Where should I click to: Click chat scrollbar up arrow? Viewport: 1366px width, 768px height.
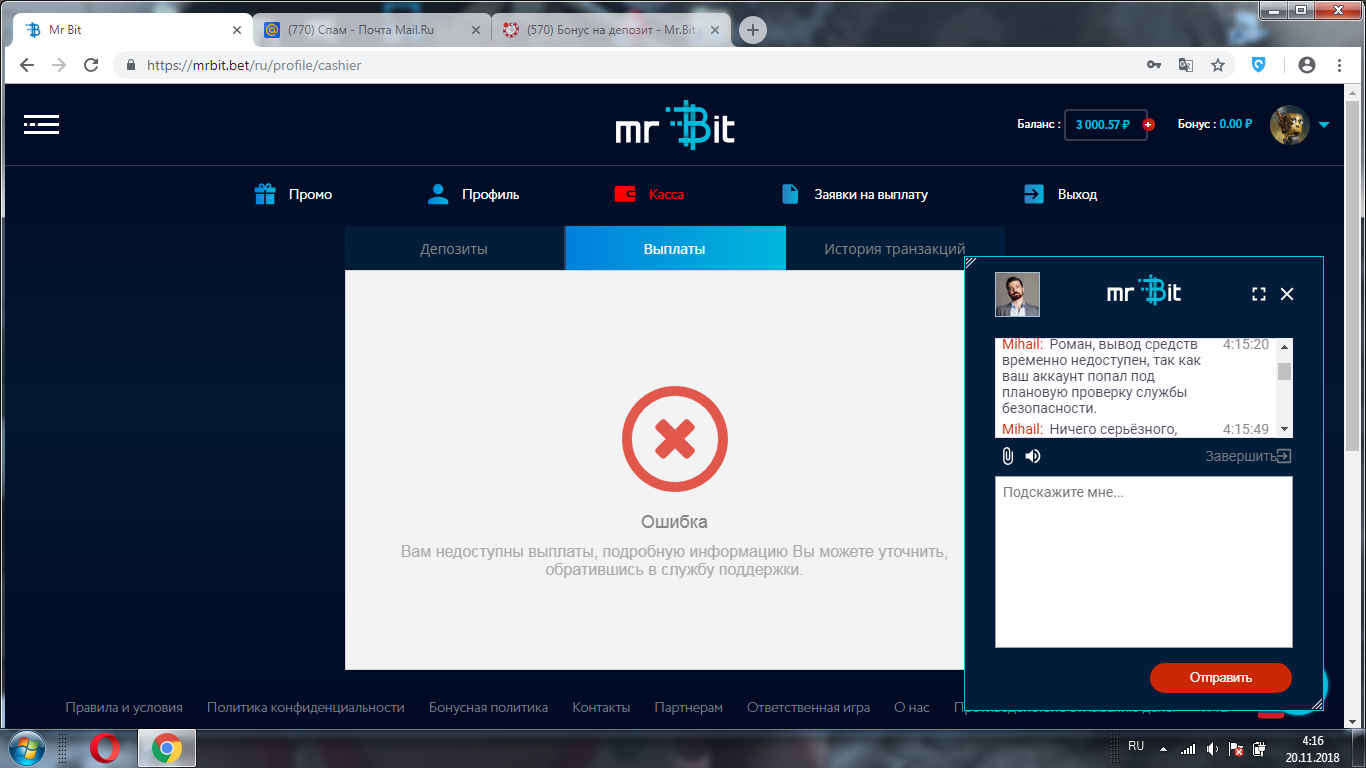click(x=1285, y=346)
